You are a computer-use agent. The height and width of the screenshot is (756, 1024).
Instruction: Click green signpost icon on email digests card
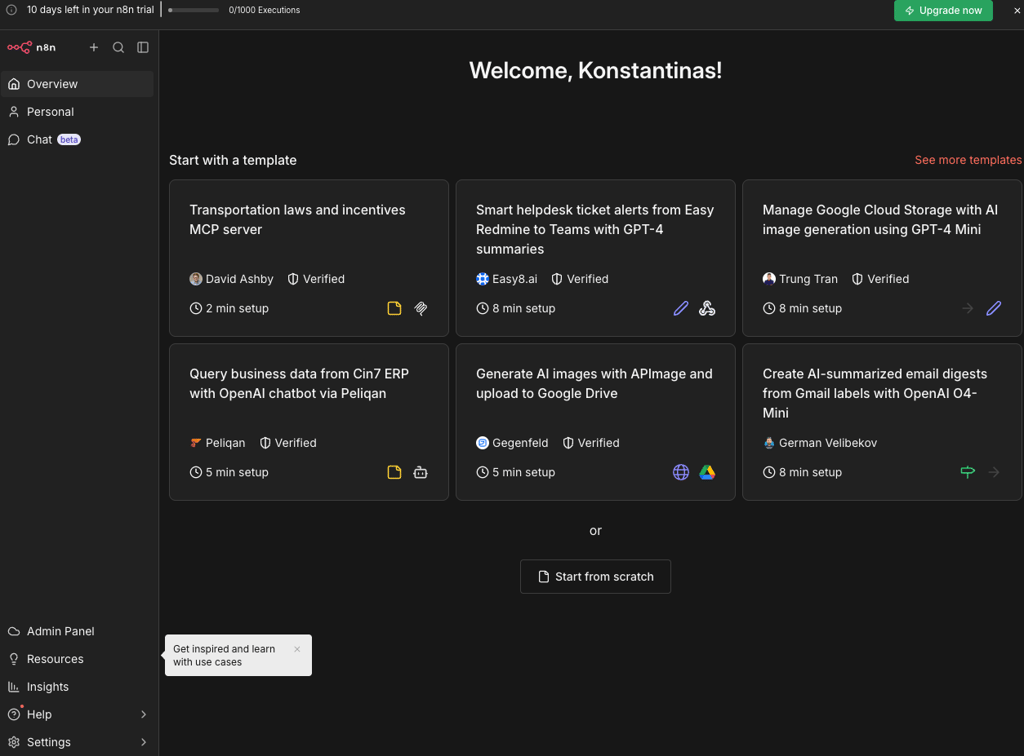(968, 472)
